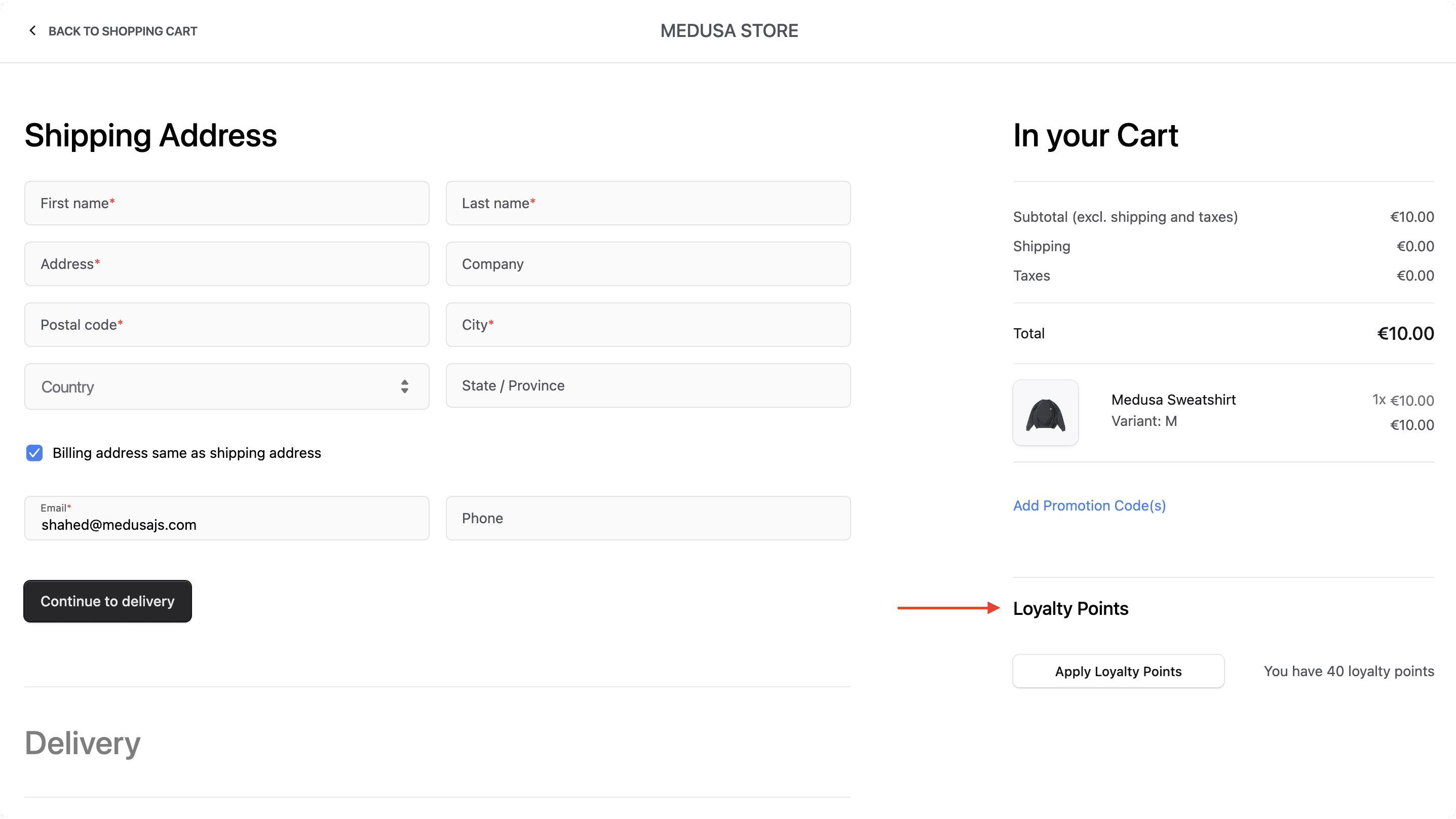This screenshot has width=1456, height=819.
Task: Click into the Address field
Action: tap(226, 264)
